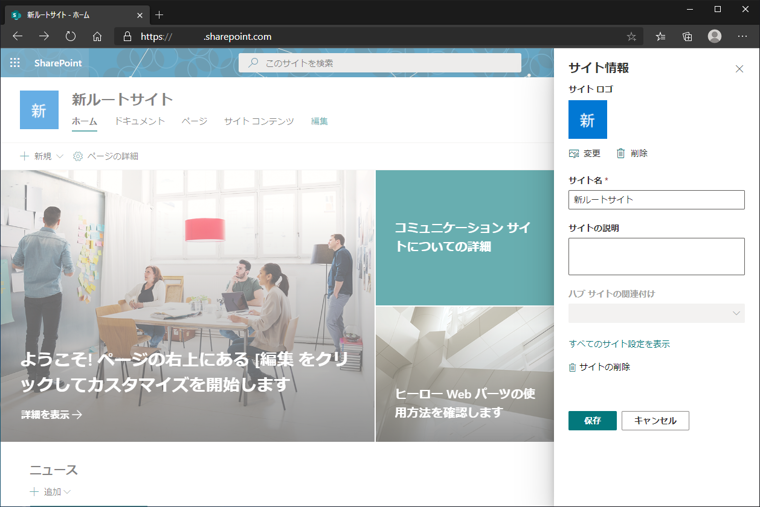Open a new browser tab

click(x=159, y=15)
